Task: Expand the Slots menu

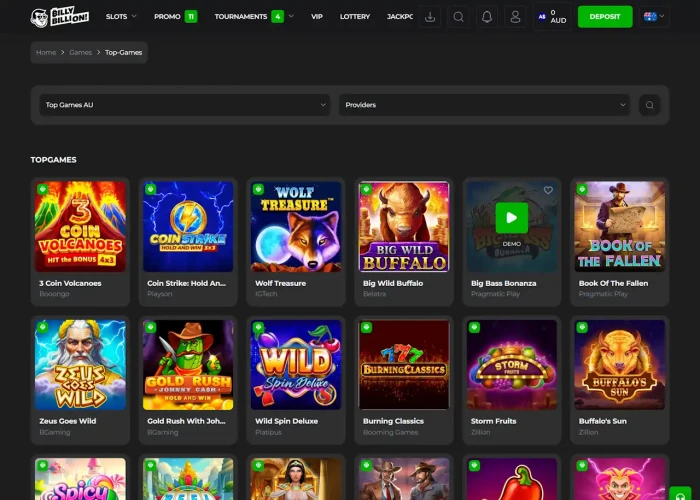Action: point(121,17)
